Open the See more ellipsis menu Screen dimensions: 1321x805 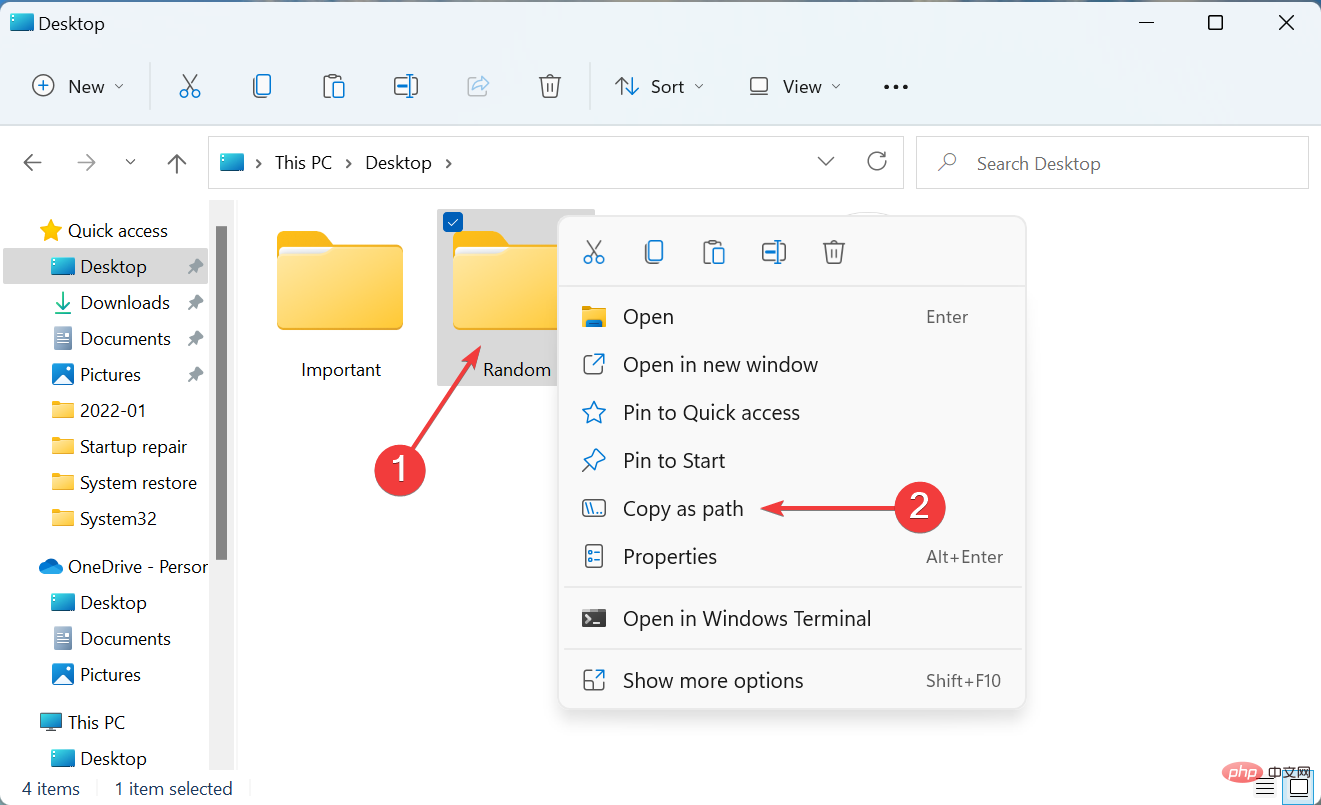coord(896,87)
